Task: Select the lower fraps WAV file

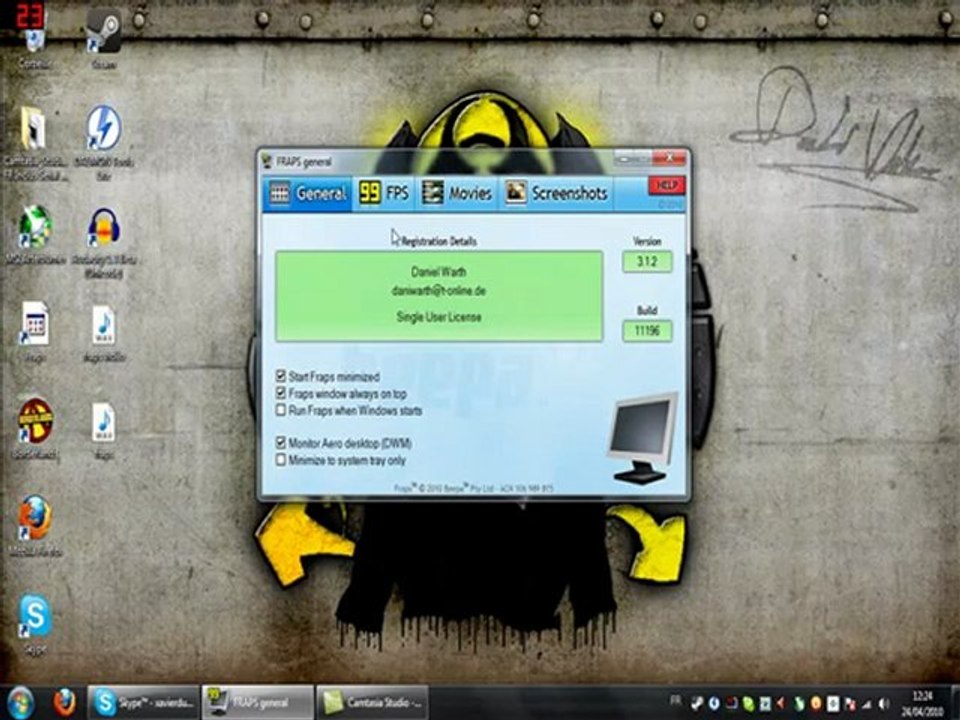Action: (x=103, y=431)
